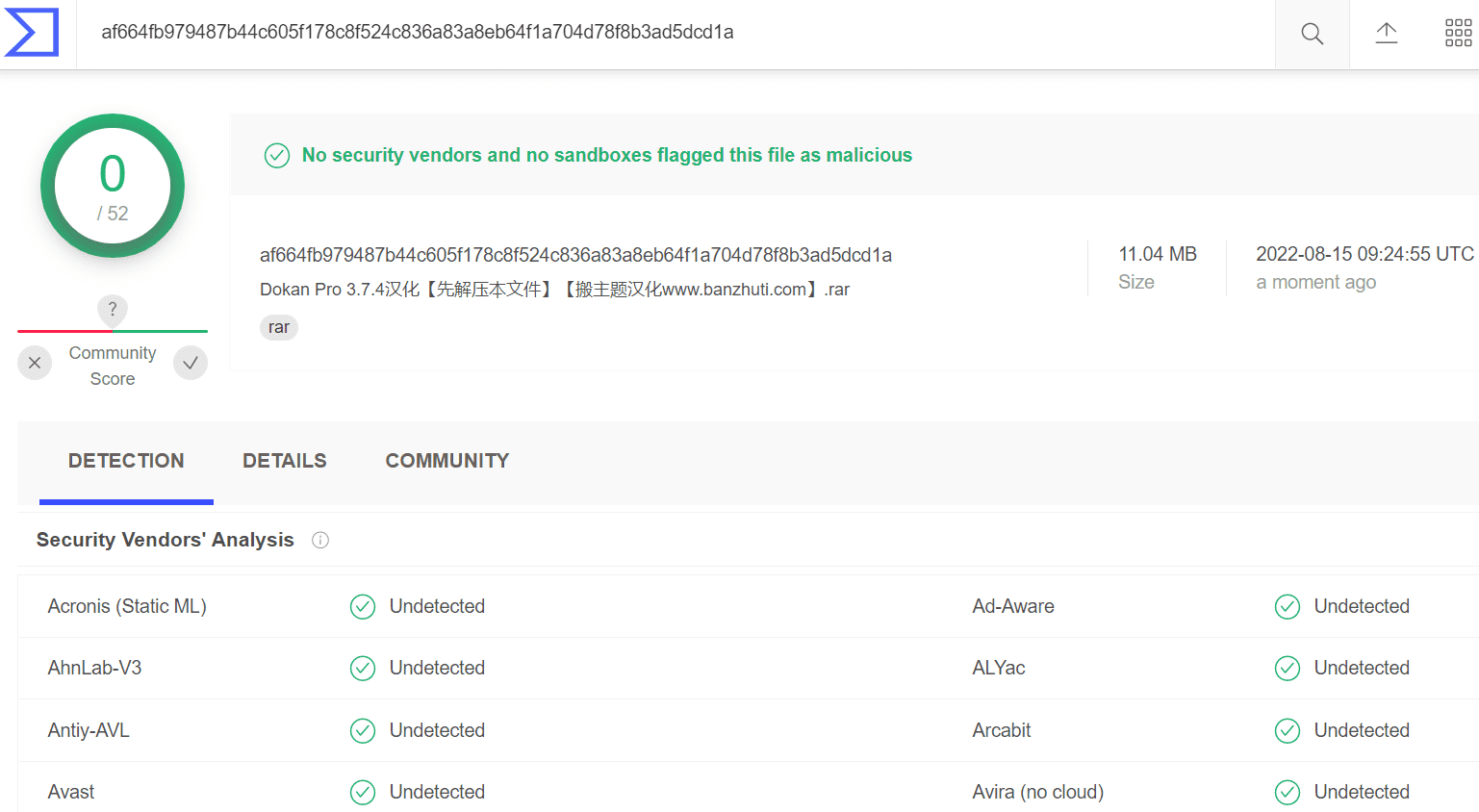Click the Security Vendors' Analysis info icon
The height and width of the screenshot is (812, 1479).
[x=320, y=541]
